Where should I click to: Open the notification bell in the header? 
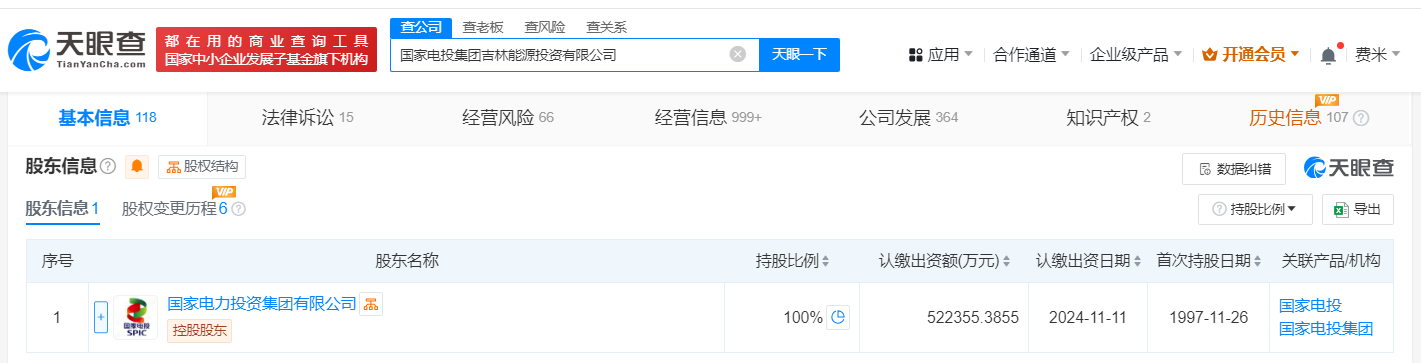1328,55
